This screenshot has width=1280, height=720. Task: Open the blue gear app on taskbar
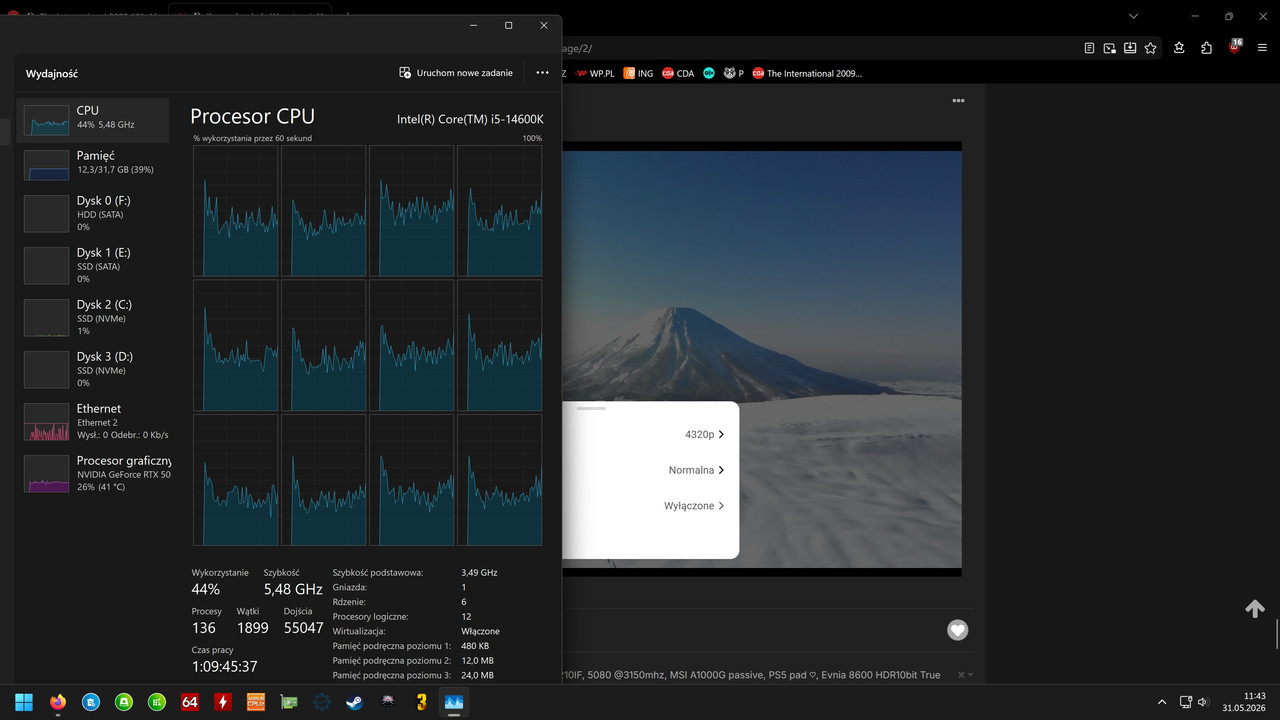pos(322,702)
